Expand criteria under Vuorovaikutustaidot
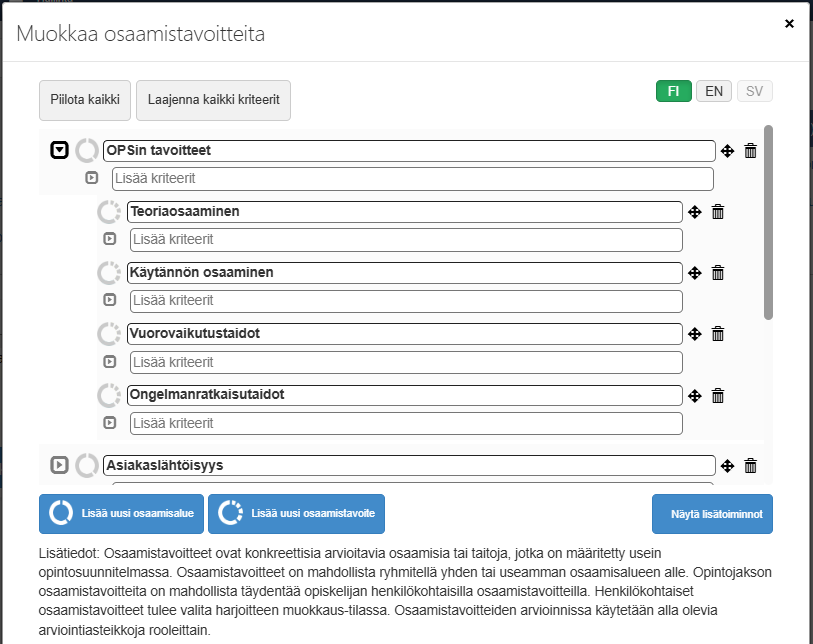The height and width of the screenshot is (644, 813). (110, 362)
